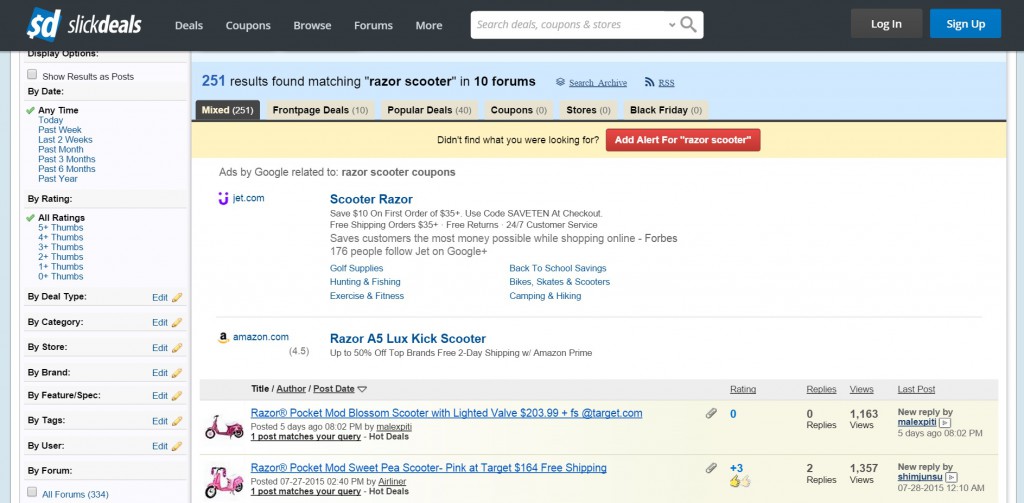Switch to the Mixed (251) tab
The height and width of the screenshot is (503, 1024).
pyautogui.click(x=227, y=110)
